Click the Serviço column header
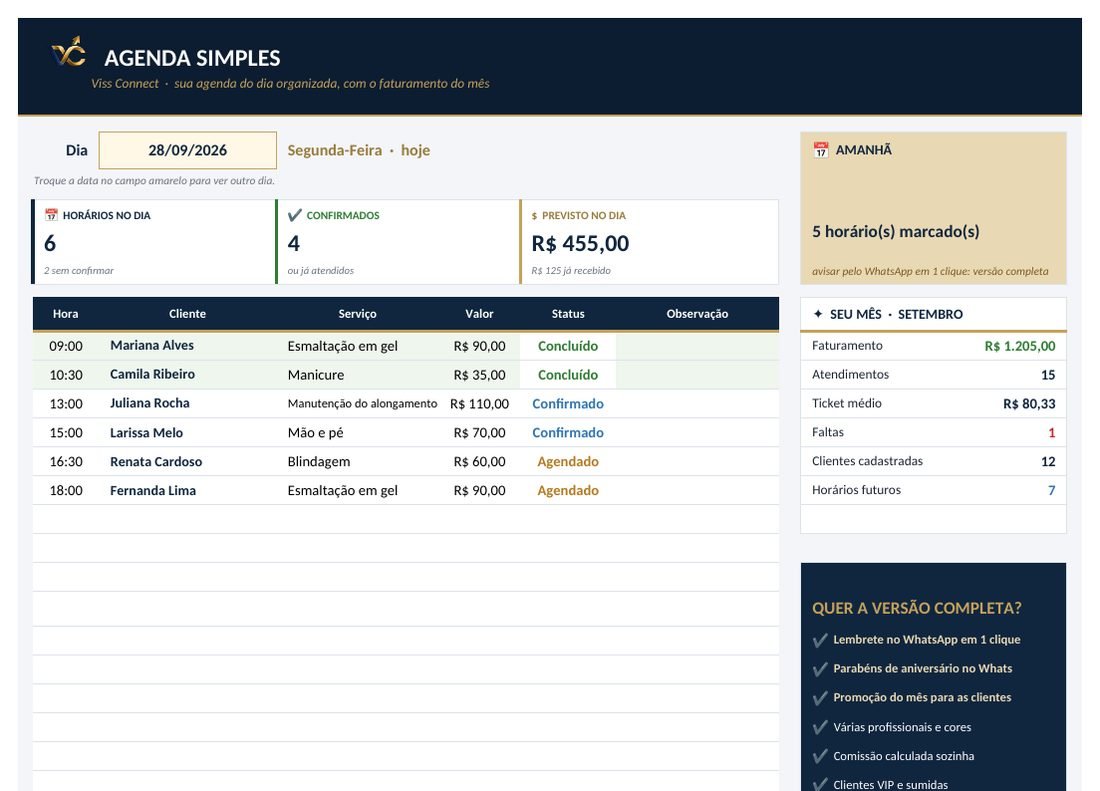Screen dimensions: 1100x791 (x=357, y=313)
